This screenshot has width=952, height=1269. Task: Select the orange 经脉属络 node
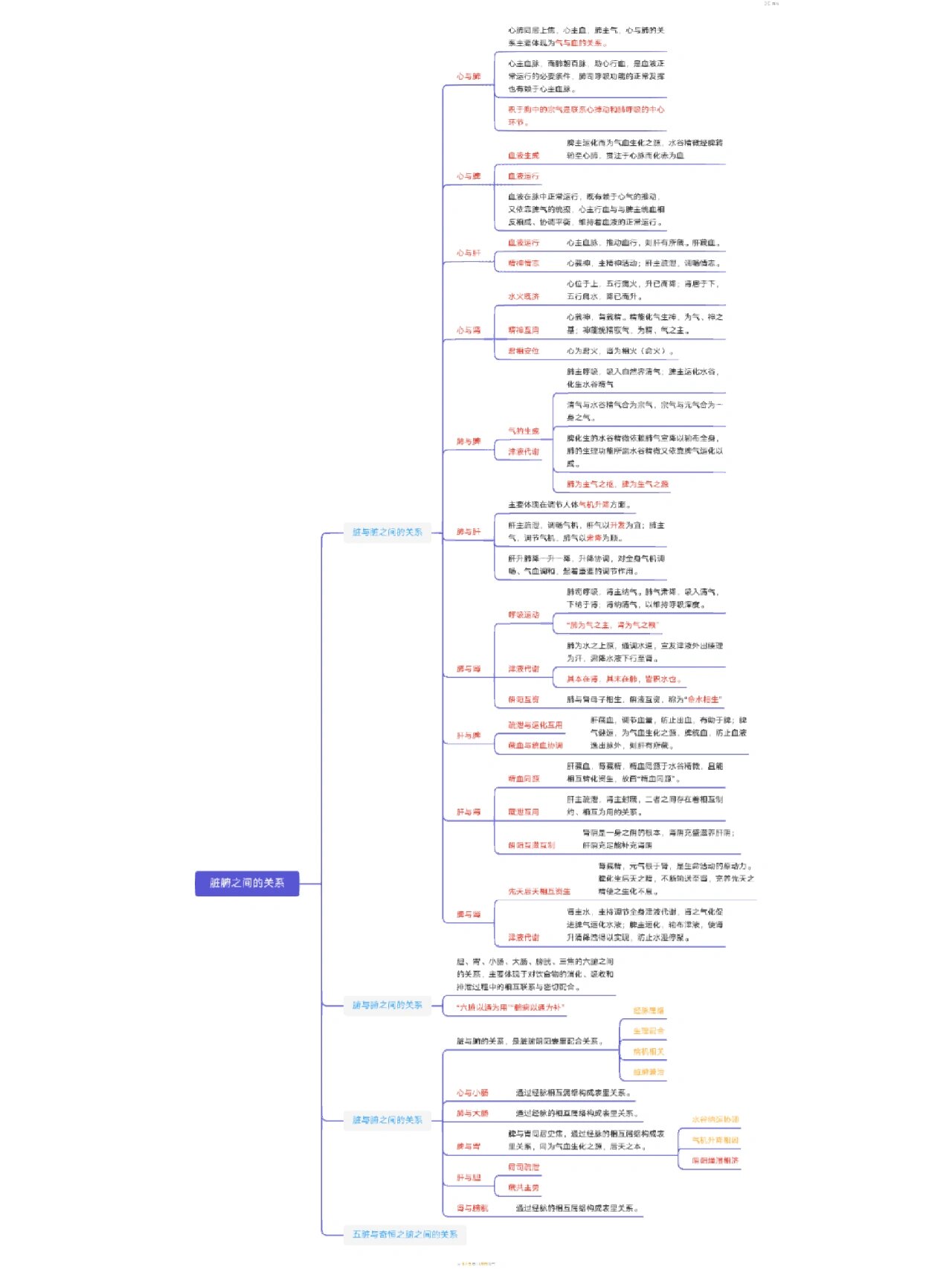point(649,1011)
